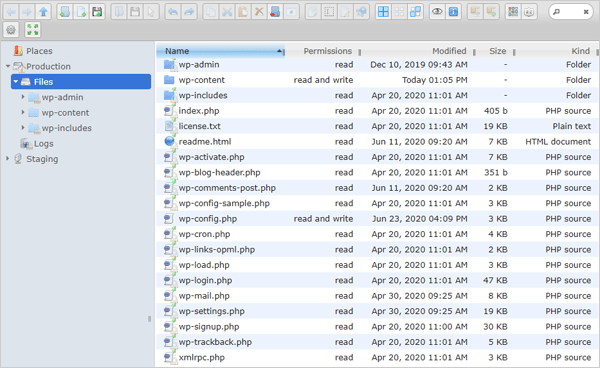Open the Sort options icon
The image size is (600, 368).
529,12
